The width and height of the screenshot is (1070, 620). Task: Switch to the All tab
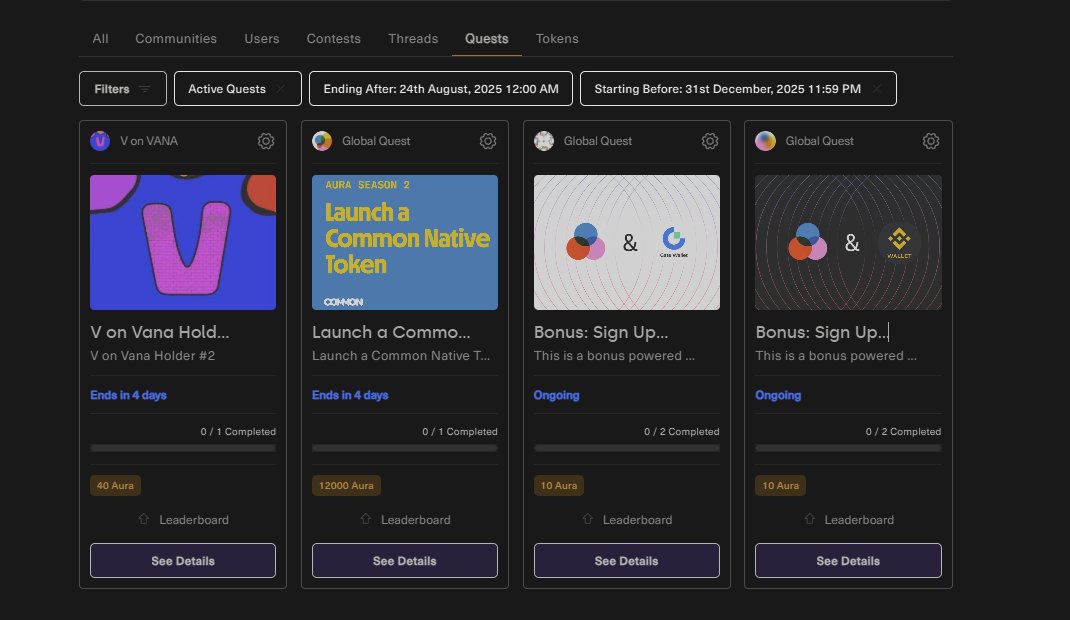point(100,39)
